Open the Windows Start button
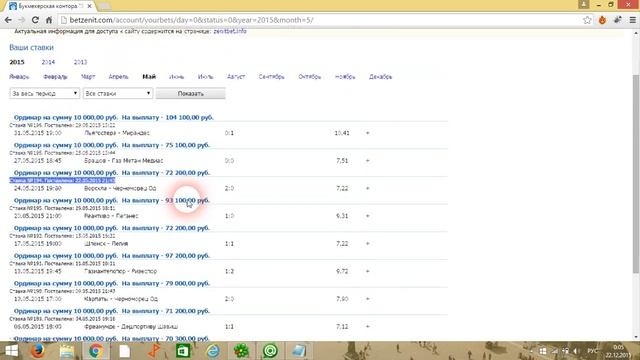This screenshot has width=640, height=360. pos(11,351)
